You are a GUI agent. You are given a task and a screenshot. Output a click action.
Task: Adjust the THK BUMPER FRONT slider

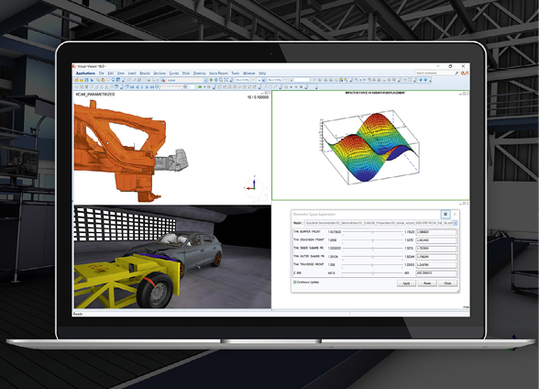coord(373,232)
